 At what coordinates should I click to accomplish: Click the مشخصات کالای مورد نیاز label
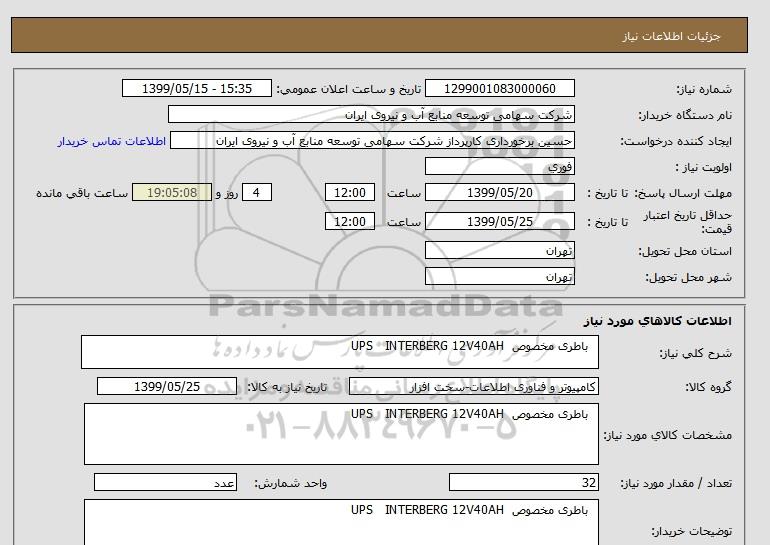point(668,435)
